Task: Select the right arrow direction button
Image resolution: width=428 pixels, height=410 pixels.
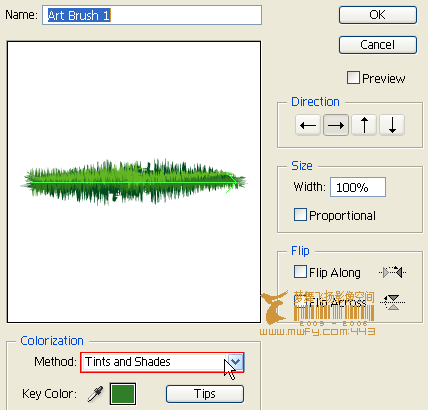Action: tap(336, 125)
